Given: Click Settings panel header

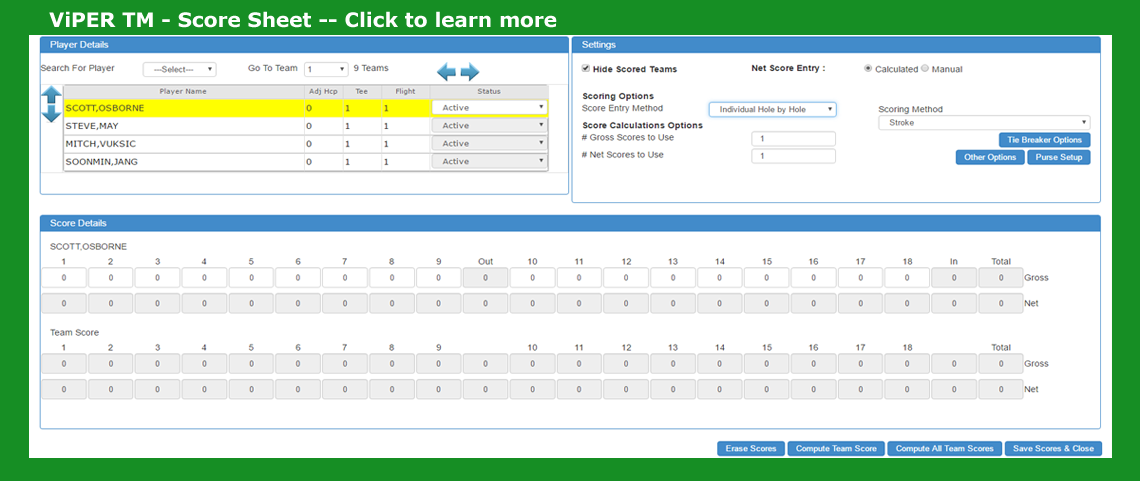Looking at the screenshot, I should pyautogui.click(x=836, y=44).
